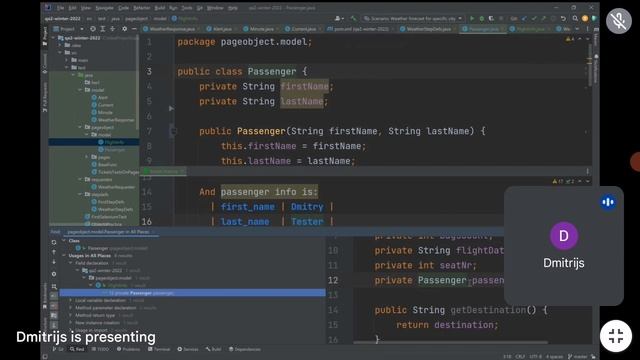Open the Terminal tool window tab

pyautogui.click(x=159, y=349)
